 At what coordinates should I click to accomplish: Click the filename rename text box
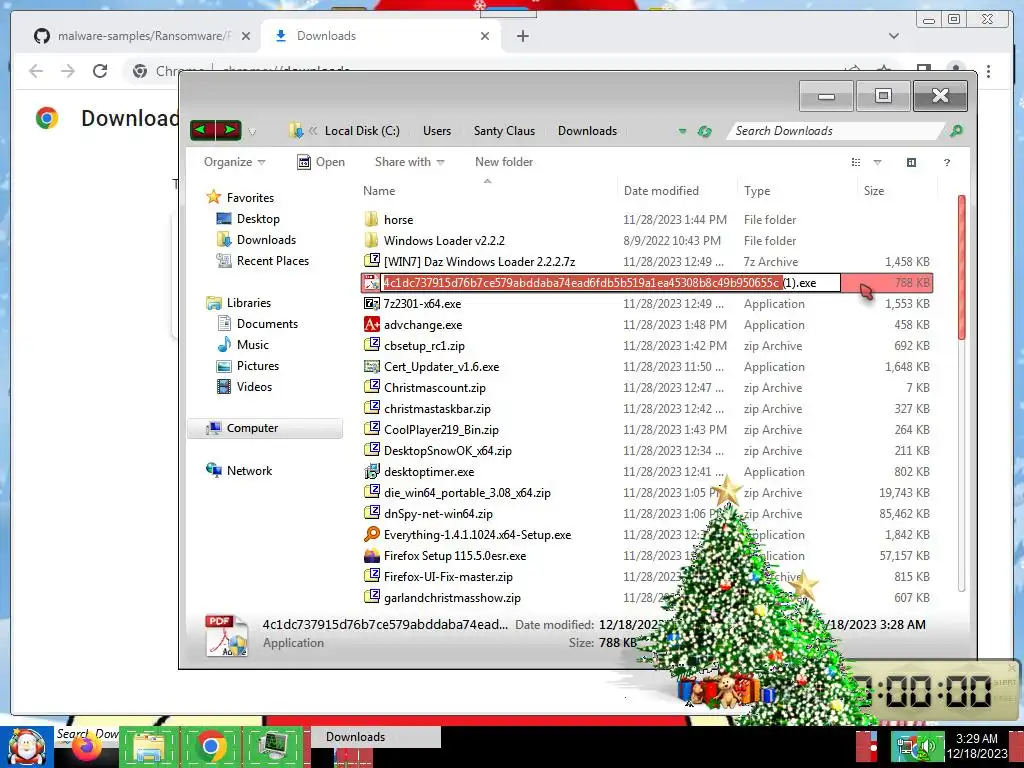click(611, 283)
